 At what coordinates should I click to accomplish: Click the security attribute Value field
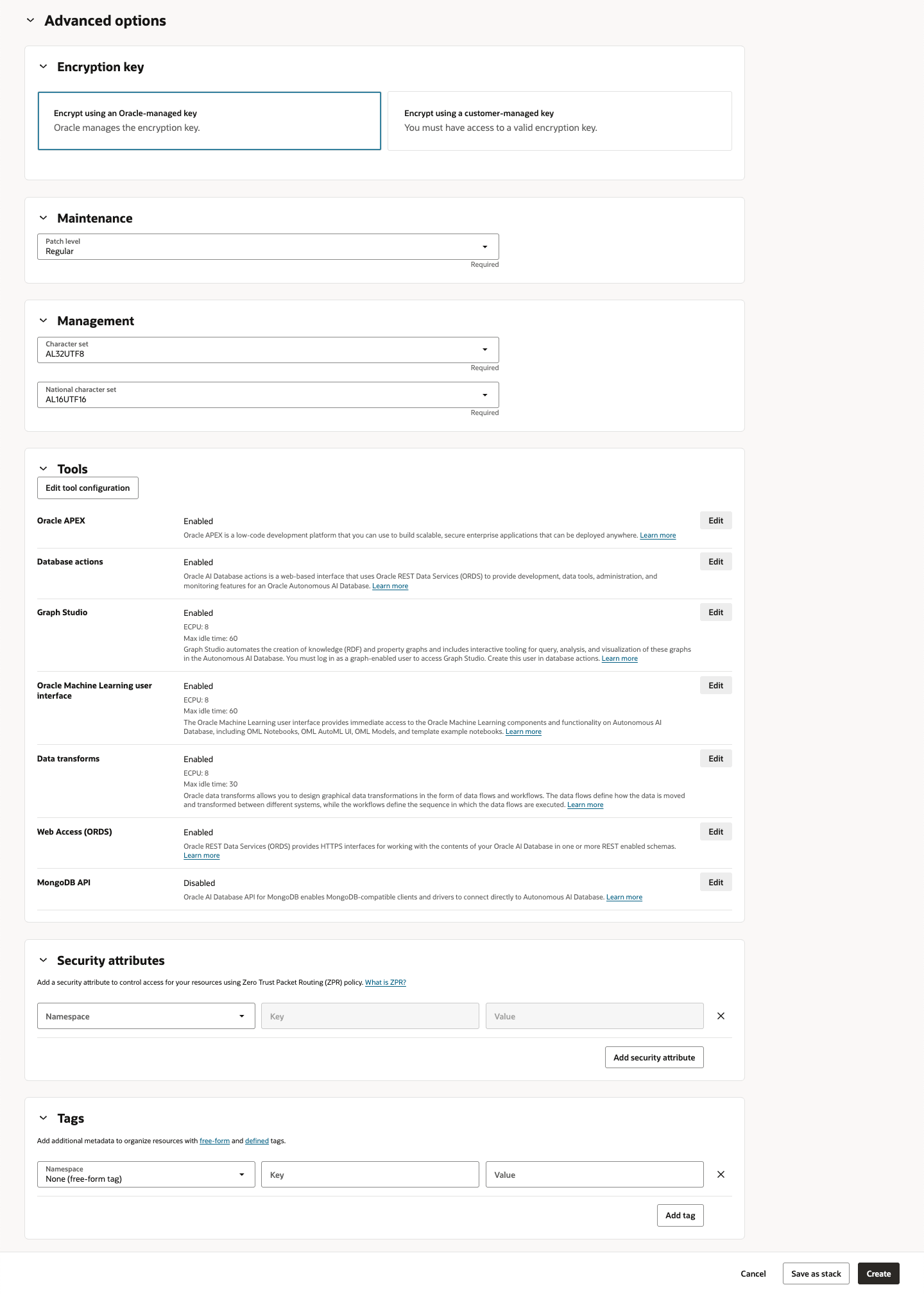point(595,1016)
